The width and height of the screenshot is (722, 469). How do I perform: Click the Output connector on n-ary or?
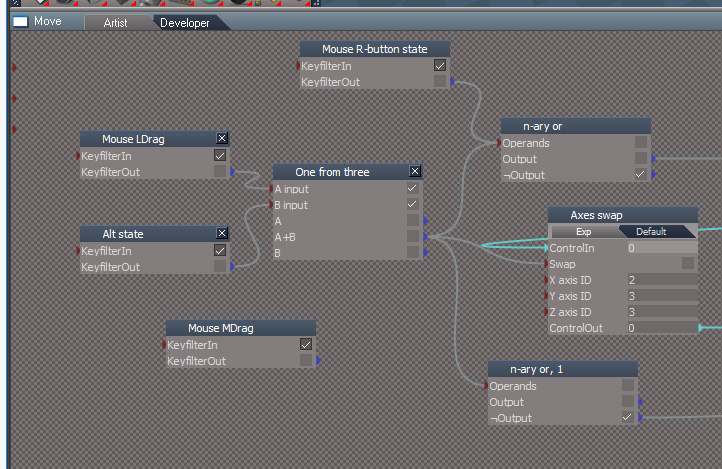pyautogui.click(x=653, y=158)
